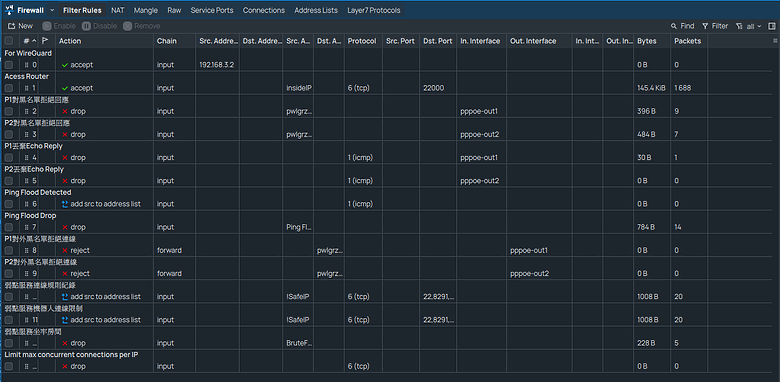Click the Enable button
Image resolution: width=780 pixels, height=382 pixels.
coord(59,26)
